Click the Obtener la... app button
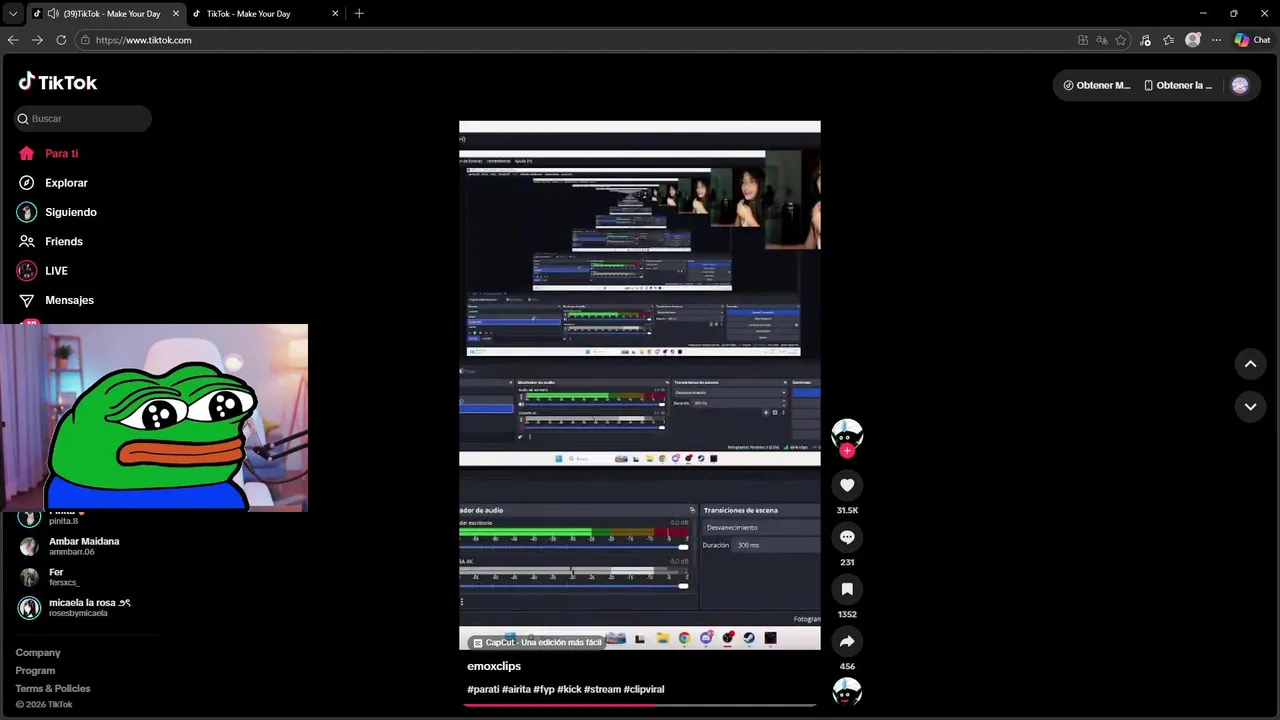This screenshot has height=720, width=1280. point(1179,85)
